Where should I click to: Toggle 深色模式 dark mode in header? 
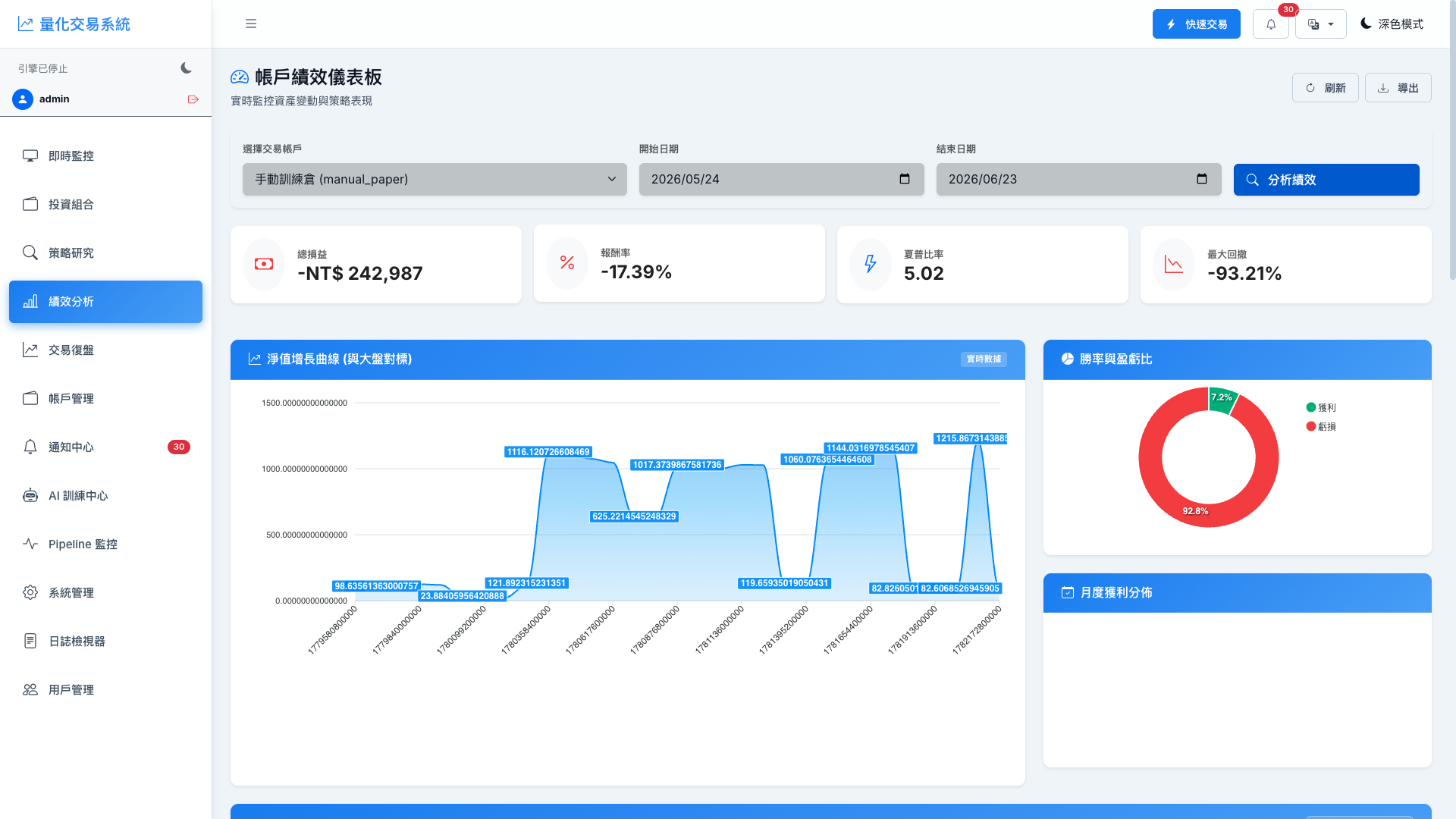[1392, 24]
